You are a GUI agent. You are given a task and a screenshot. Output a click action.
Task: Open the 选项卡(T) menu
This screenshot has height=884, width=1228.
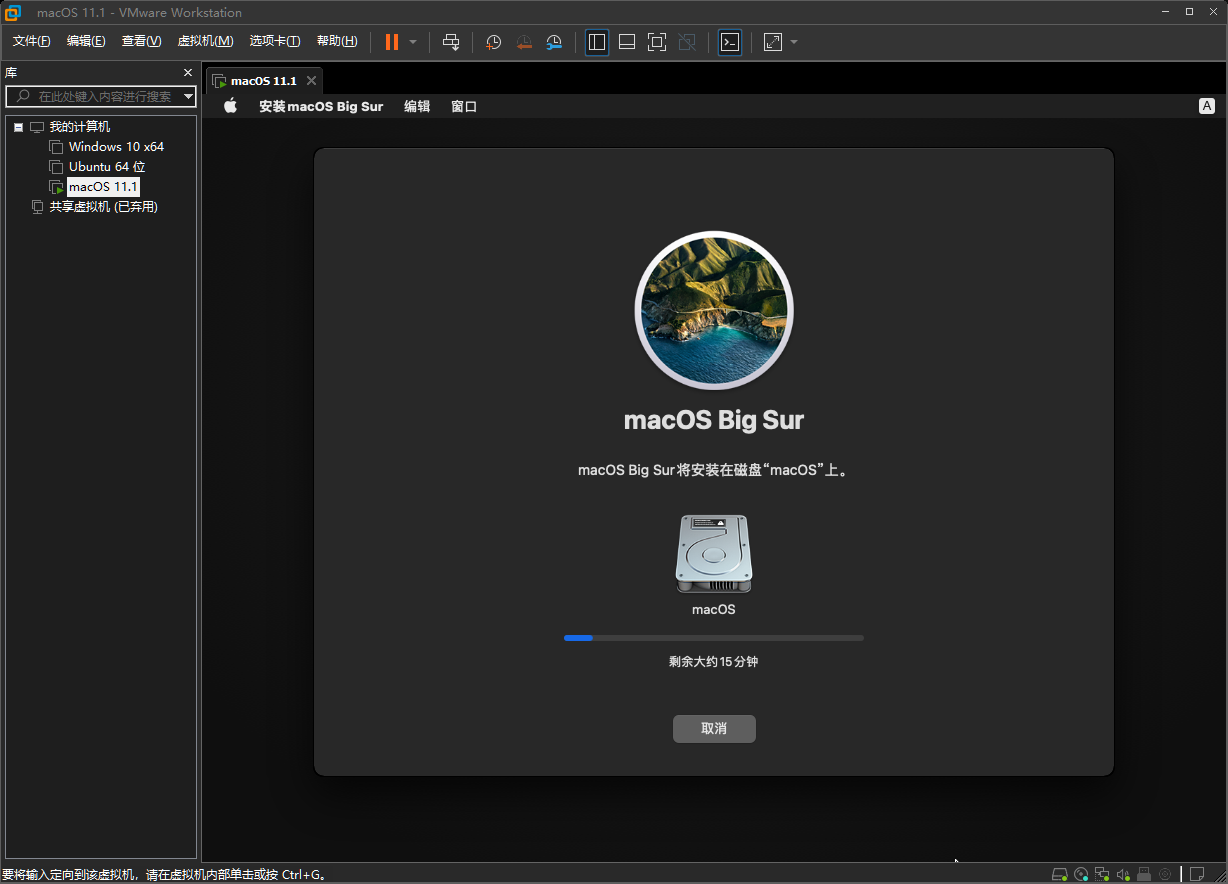[275, 41]
